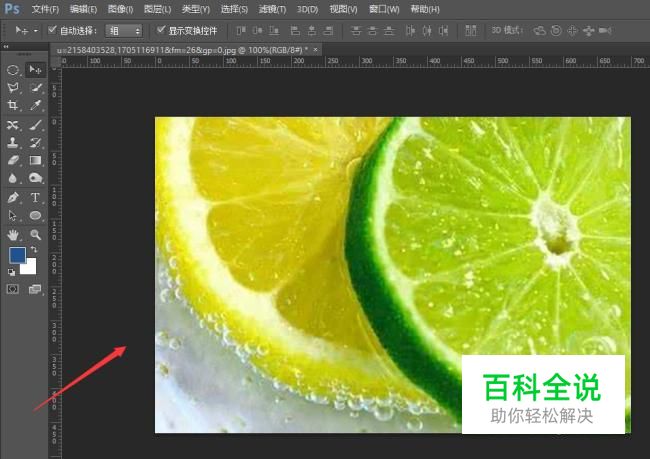This screenshot has width=650, height=459.
Task: Click the Ps application logo
Action: tap(12, 8)
